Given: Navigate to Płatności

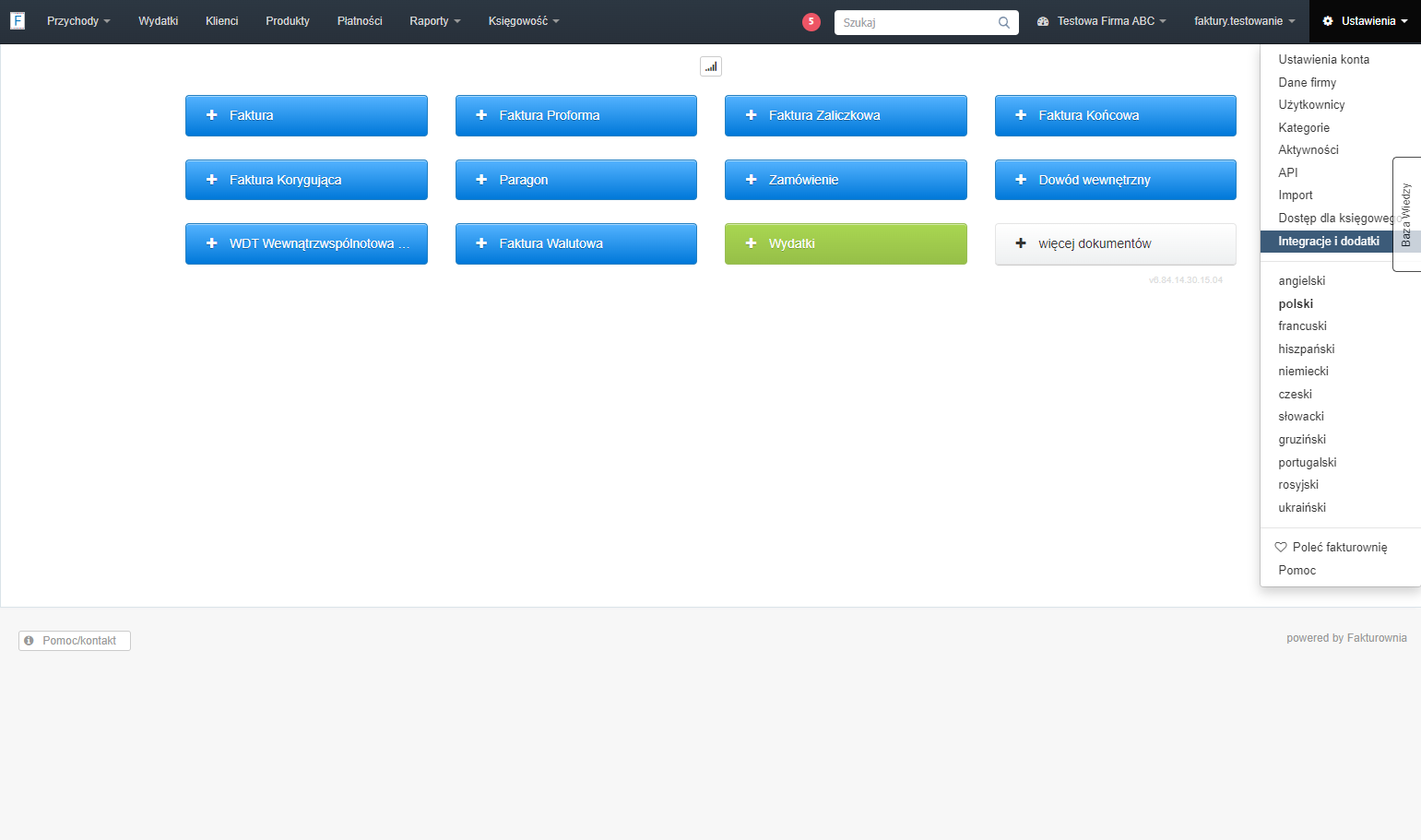Looking at the screenshot, I should coord(360,21).
